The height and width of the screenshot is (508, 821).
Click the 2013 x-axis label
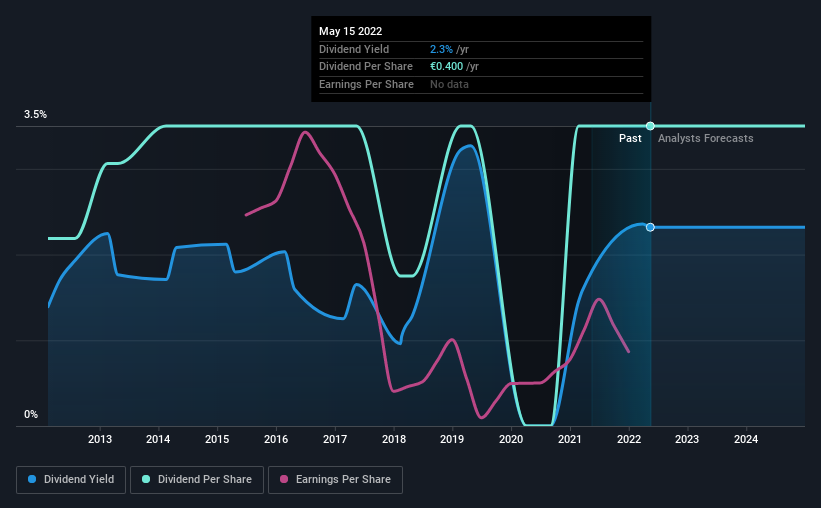coord(99,439)
